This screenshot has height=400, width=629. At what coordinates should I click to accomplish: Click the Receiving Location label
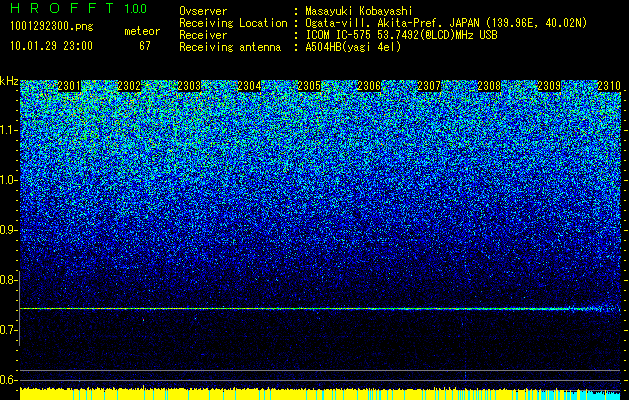(233, 23)
